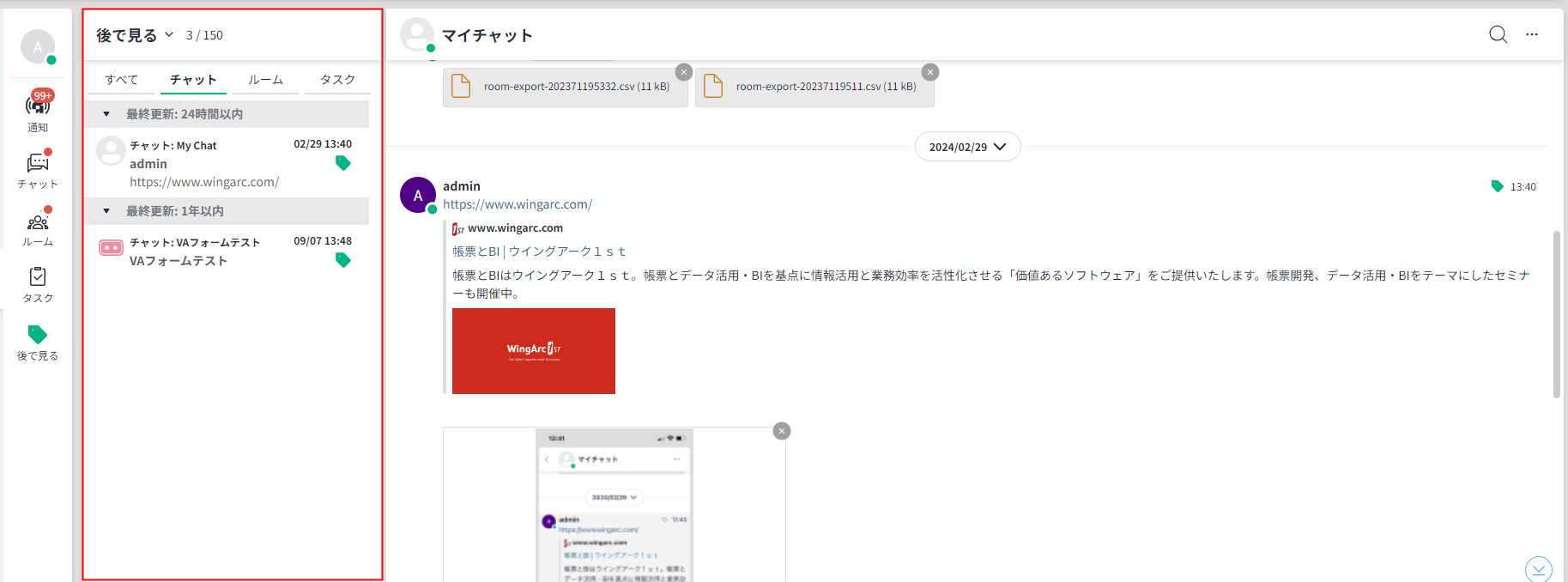Open room-export-20237119511.csv attachment
Viewport: 1568px width, 582px height.
[x=814, y=87]
